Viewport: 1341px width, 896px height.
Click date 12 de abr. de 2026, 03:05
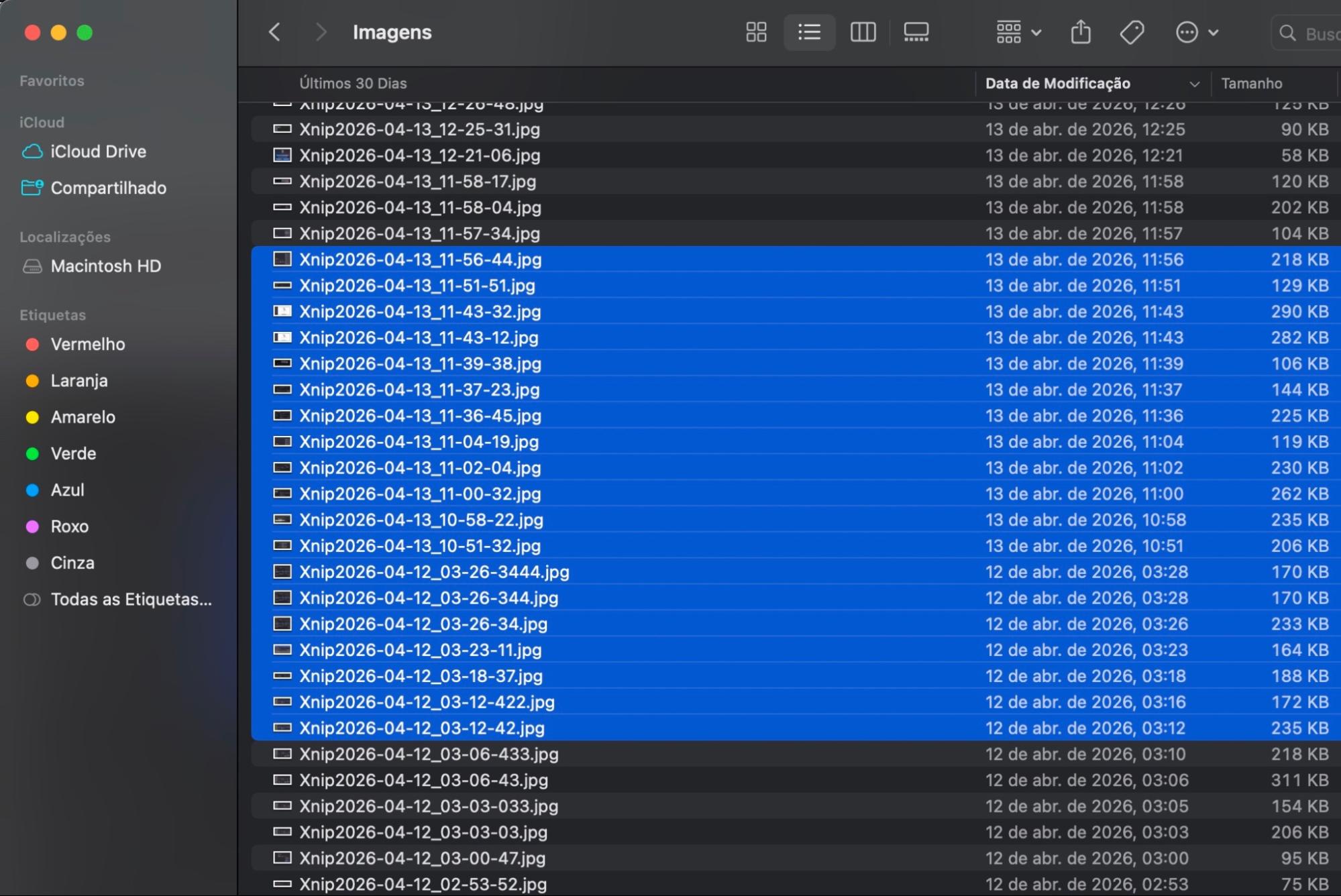(1087, 805)
